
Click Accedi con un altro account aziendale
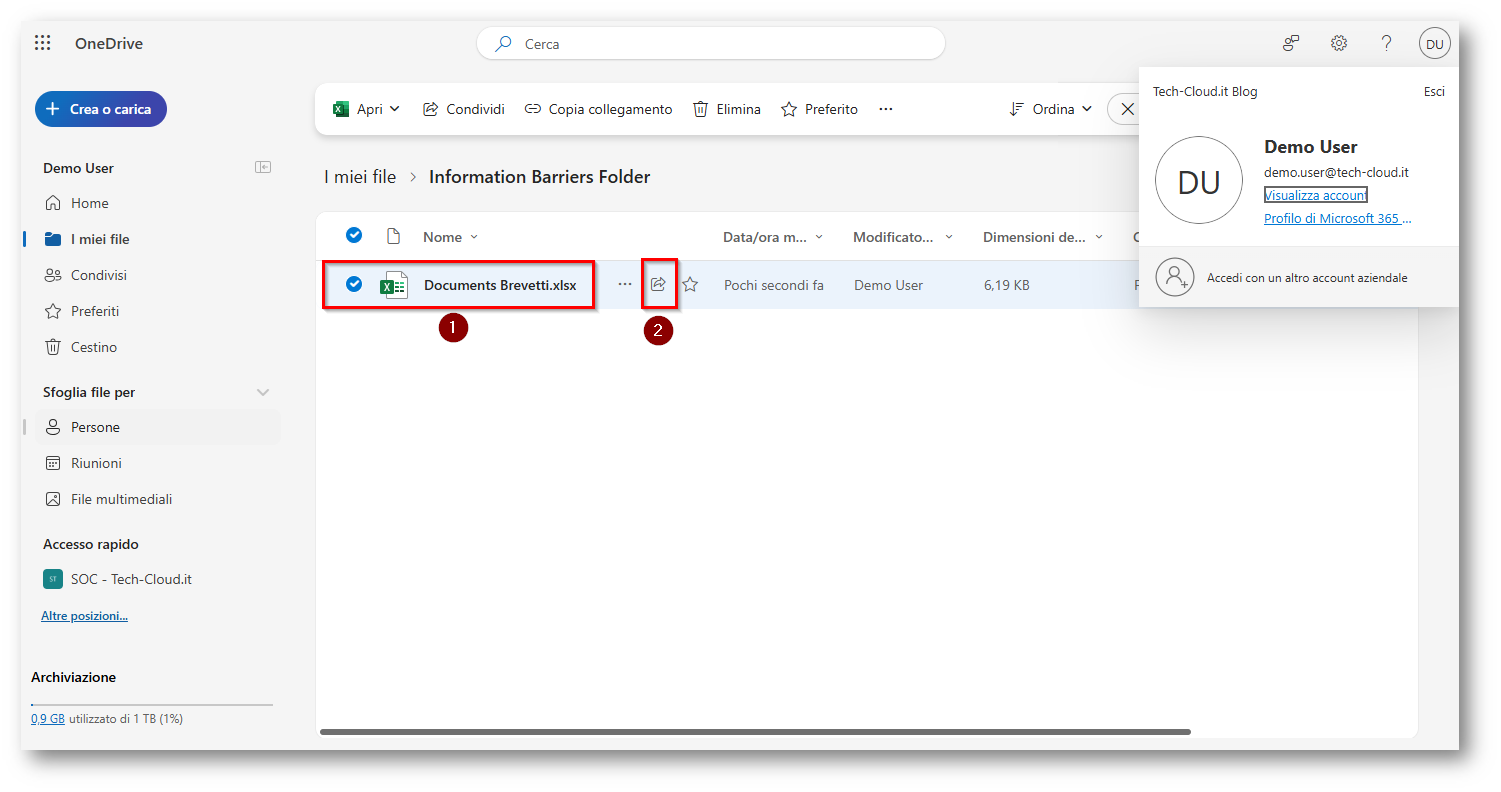click(x=1298, y=277)
